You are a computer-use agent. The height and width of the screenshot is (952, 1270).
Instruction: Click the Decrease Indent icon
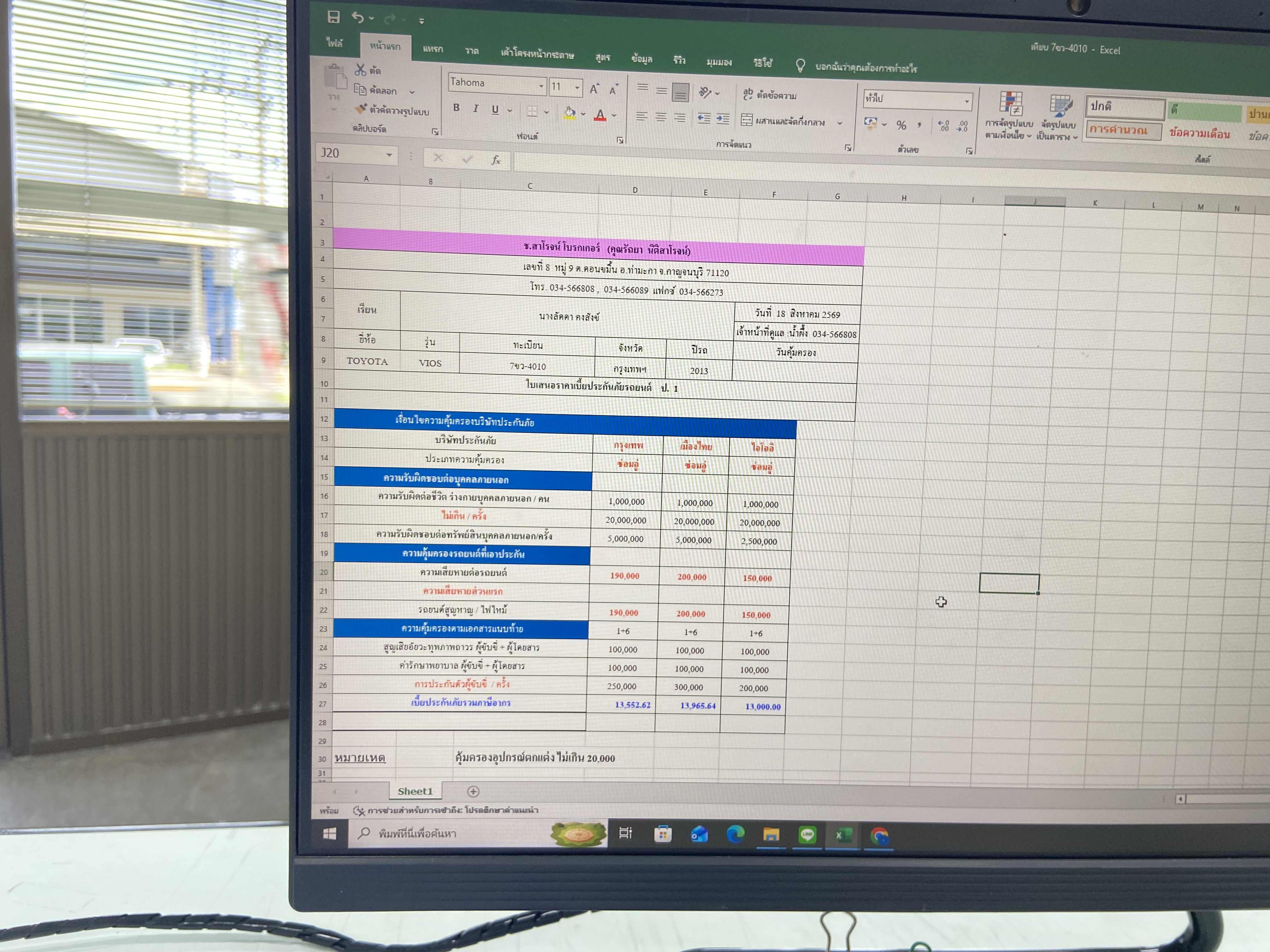704,118
